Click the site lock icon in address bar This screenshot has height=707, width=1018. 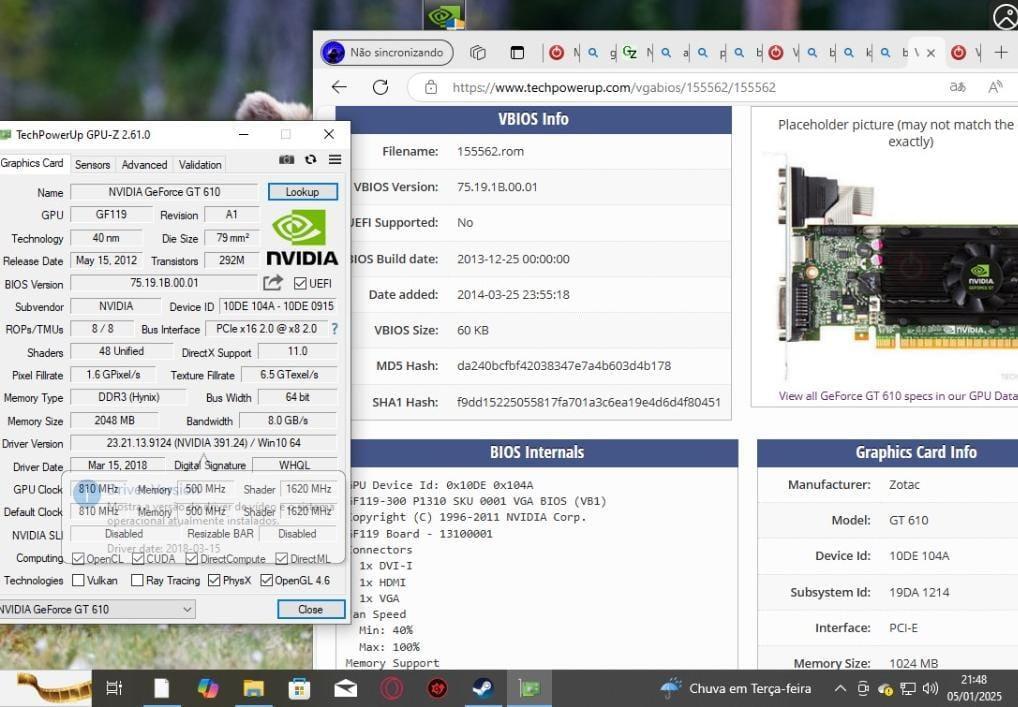click(x=430, y=87)
